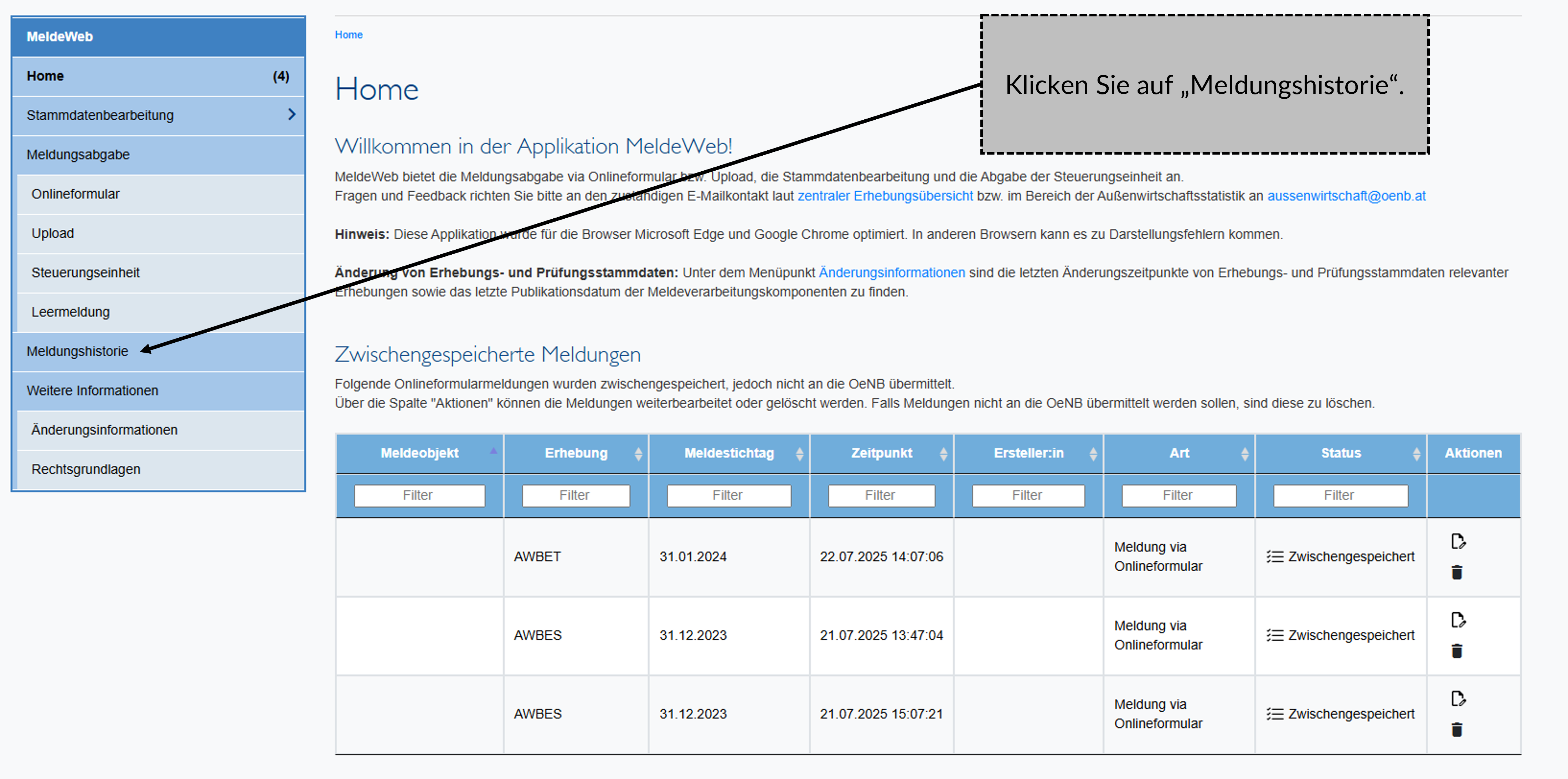
Task: Delete the AWBES draft from 13:47
Action: click(x=1457, y=650)
